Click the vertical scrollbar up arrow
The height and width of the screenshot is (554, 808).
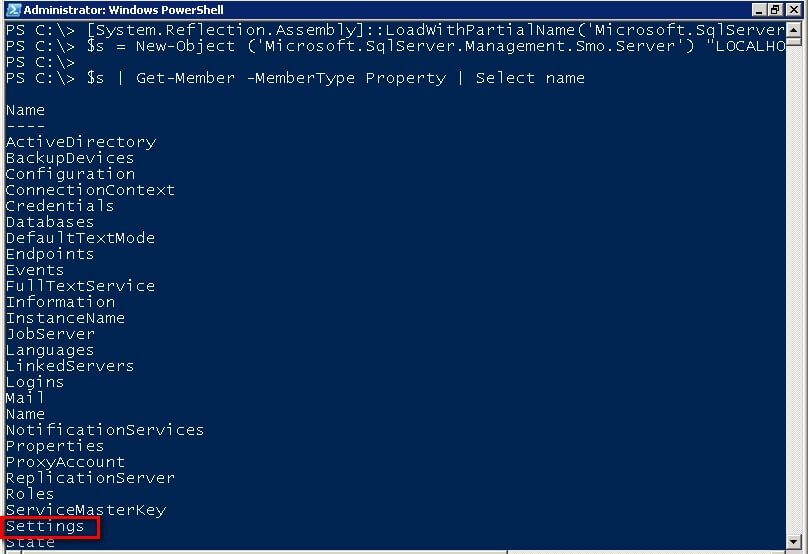pos(794,30)
